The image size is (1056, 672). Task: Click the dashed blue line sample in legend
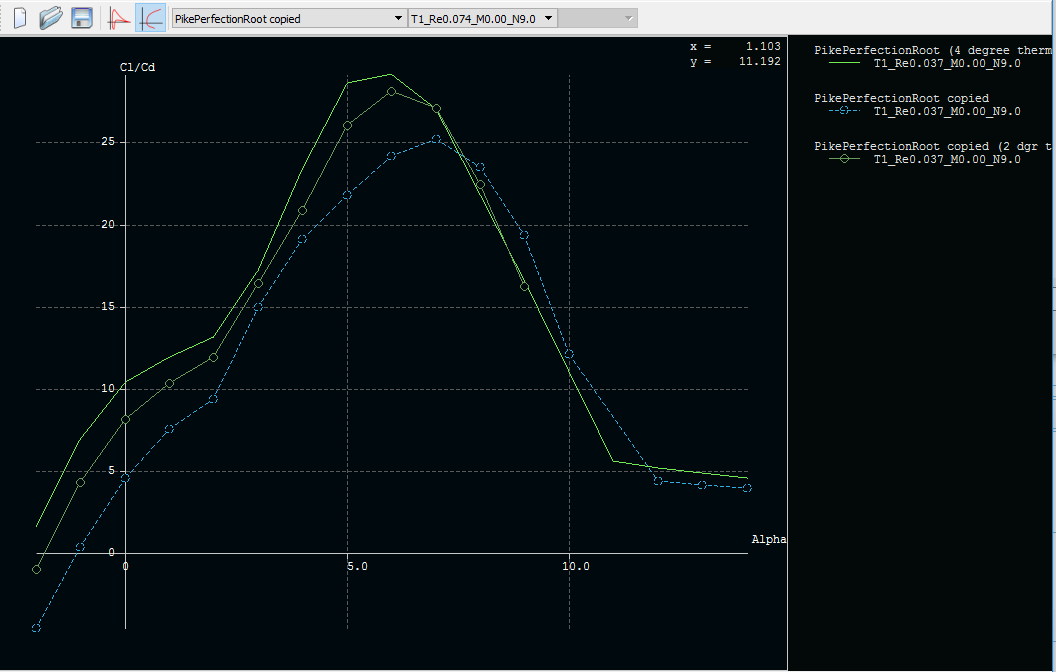click(x=844, y=110)
